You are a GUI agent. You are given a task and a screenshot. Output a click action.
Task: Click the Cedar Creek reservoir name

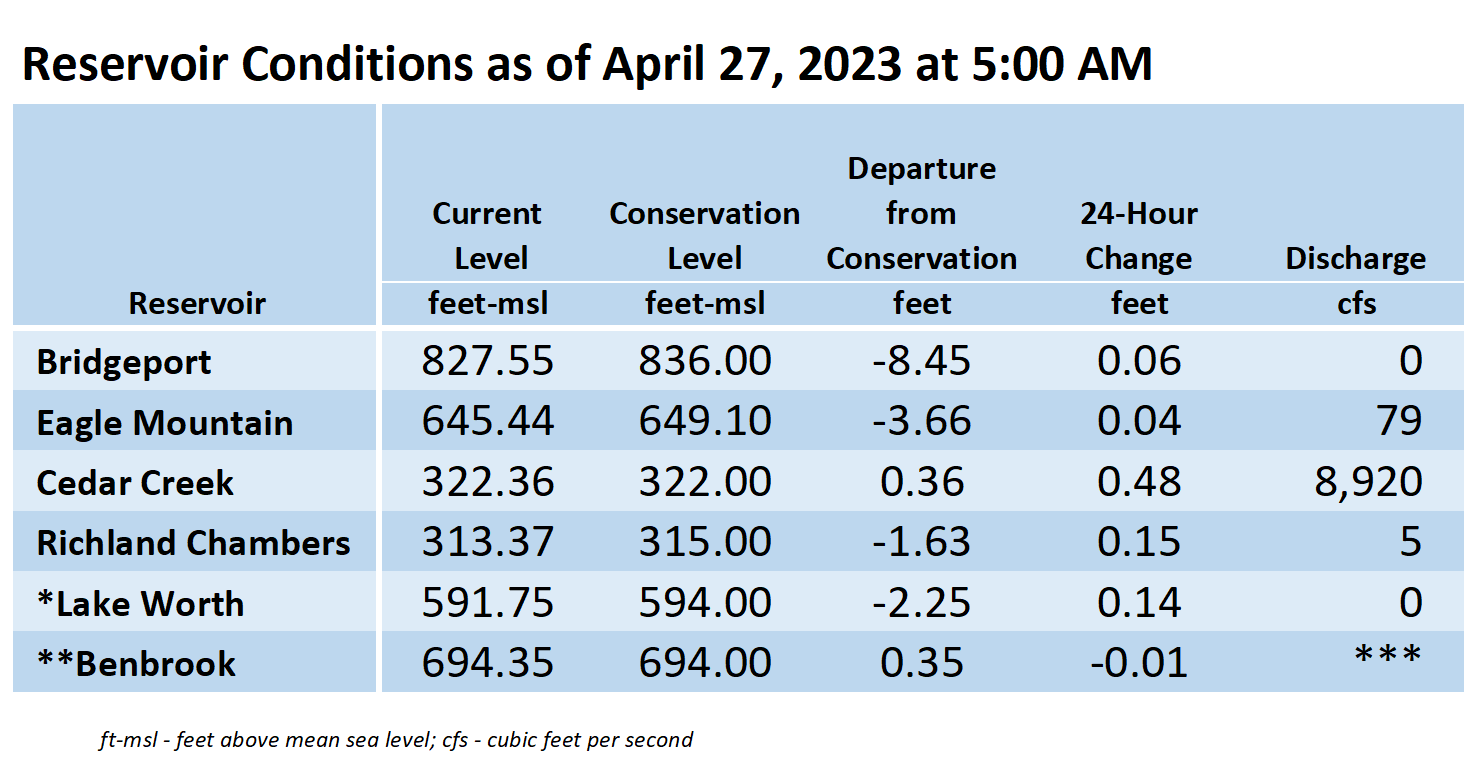tap(135, 484)
